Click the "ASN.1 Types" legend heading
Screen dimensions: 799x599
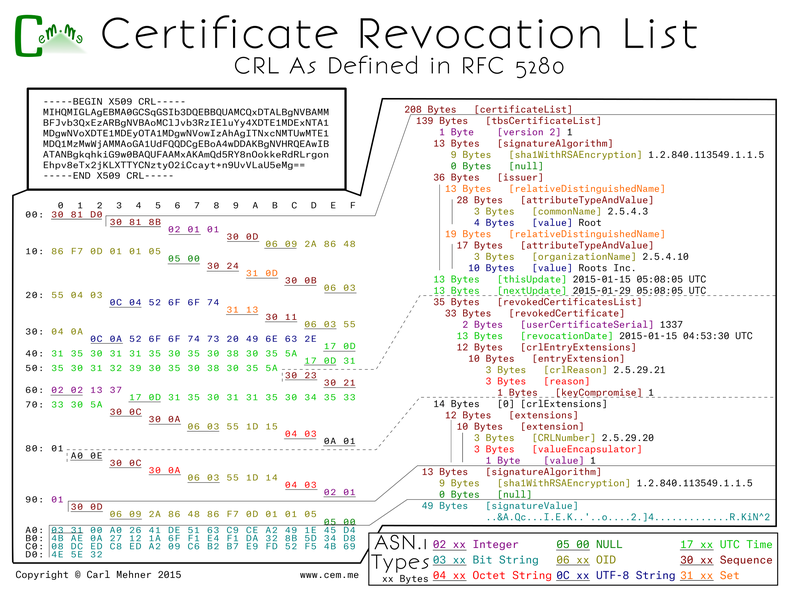click(x=401, y=554)
